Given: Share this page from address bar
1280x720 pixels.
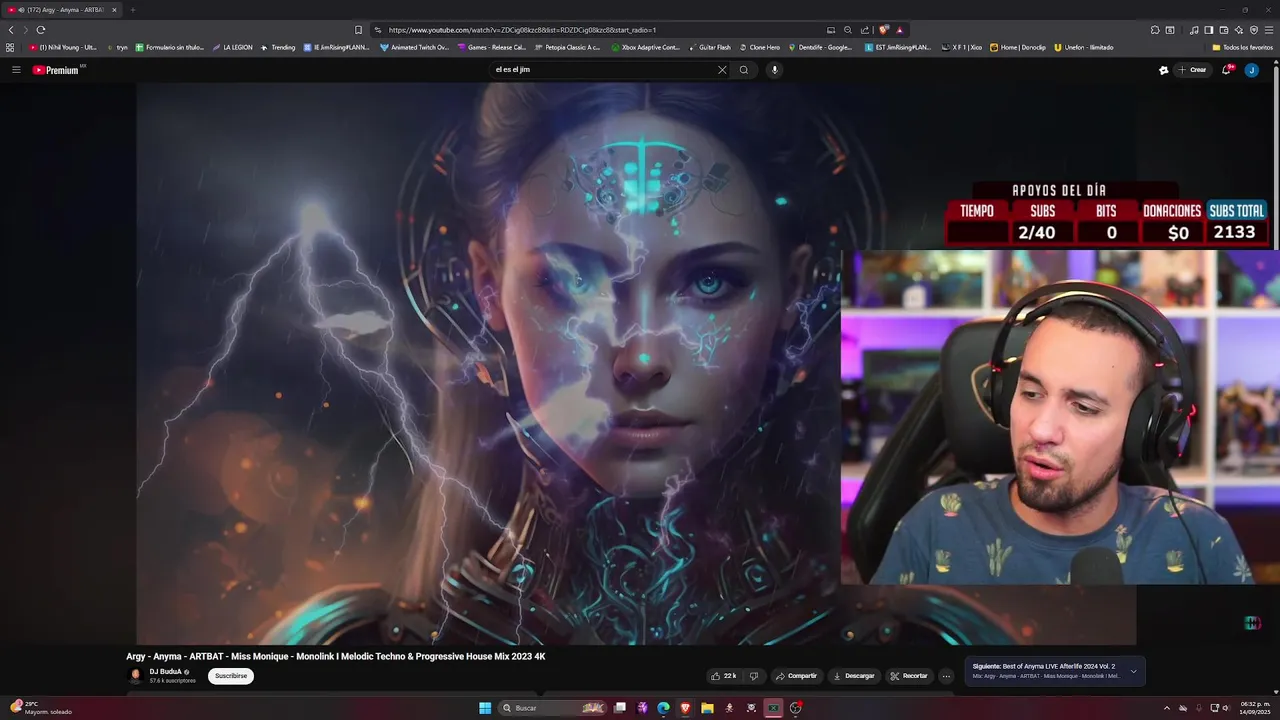Looking at the screenshot, I should (865, 30).
